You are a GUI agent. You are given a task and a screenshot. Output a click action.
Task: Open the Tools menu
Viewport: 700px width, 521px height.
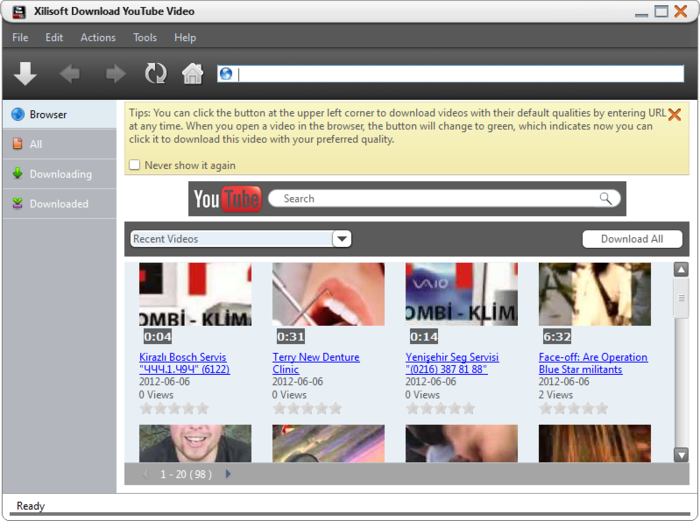(145, 38)
